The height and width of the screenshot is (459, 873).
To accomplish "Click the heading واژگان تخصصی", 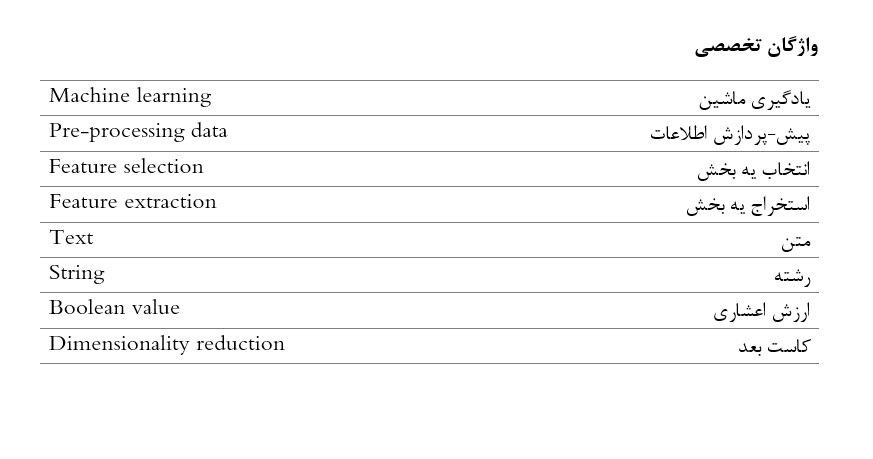I will pos(756,46).
